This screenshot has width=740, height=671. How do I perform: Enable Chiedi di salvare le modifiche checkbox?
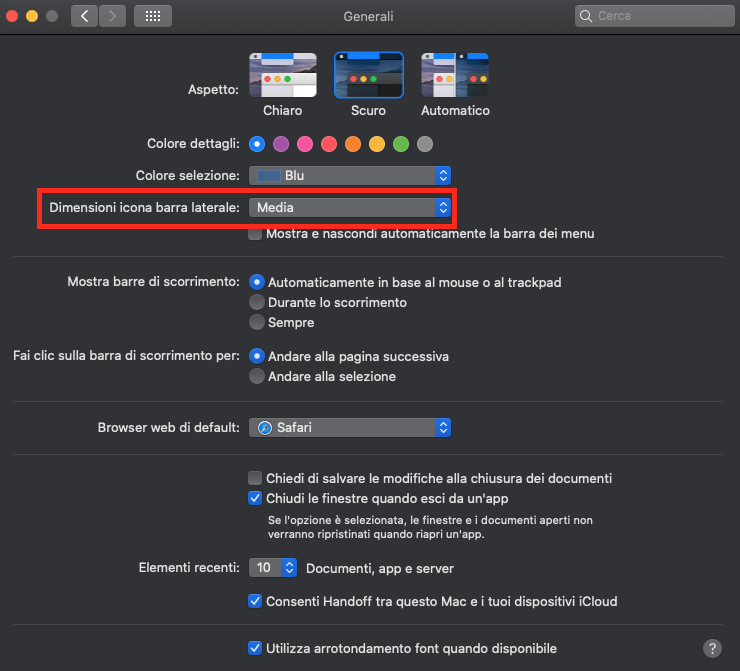pos(255,478)
